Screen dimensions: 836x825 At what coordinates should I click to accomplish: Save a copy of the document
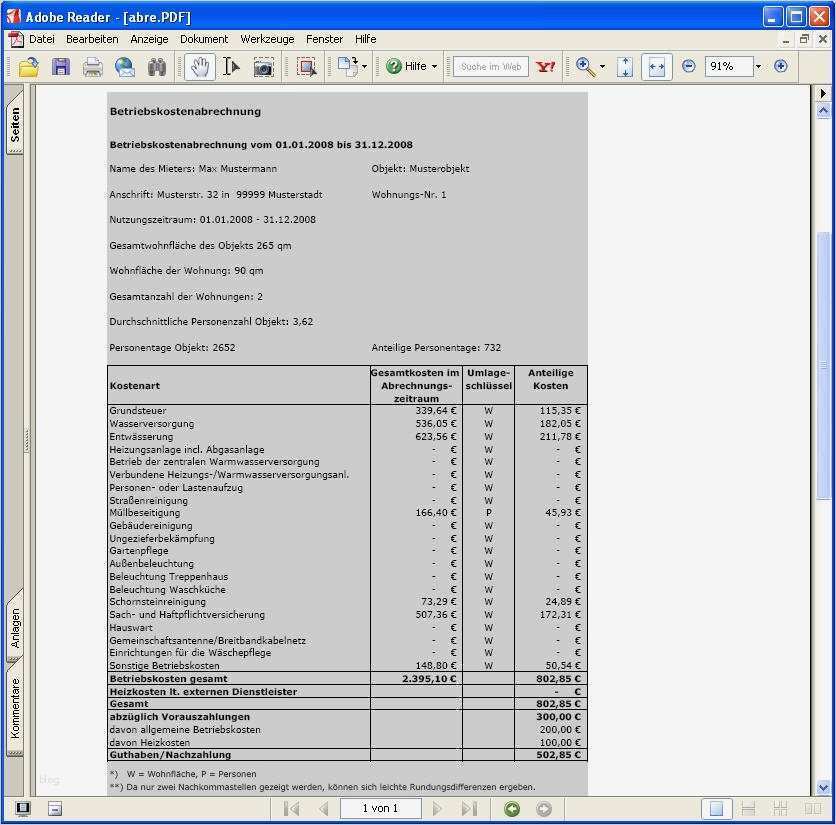coord(59,66)
